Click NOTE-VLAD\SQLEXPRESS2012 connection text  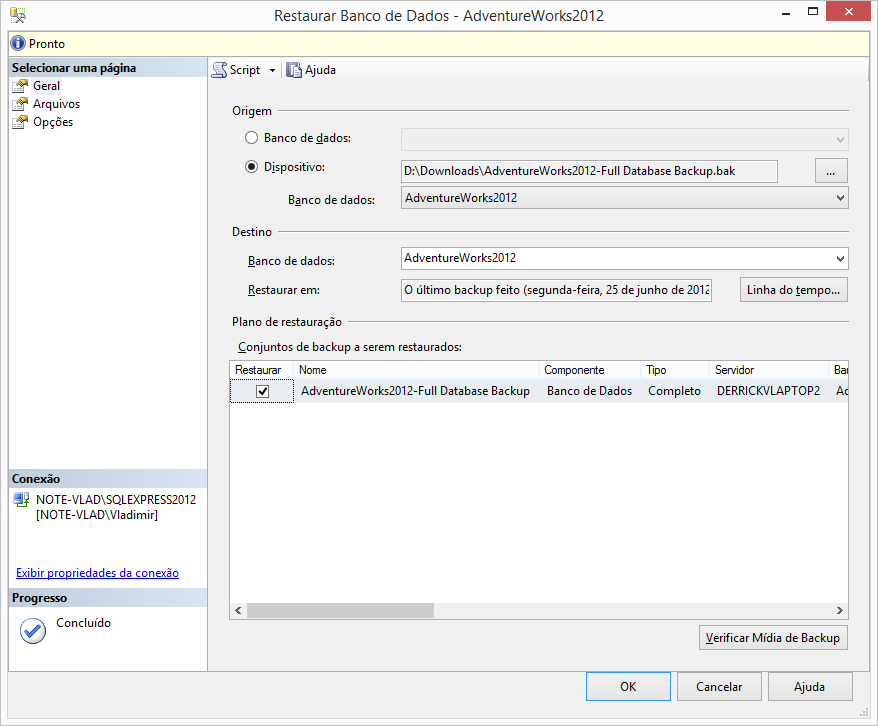116,499
